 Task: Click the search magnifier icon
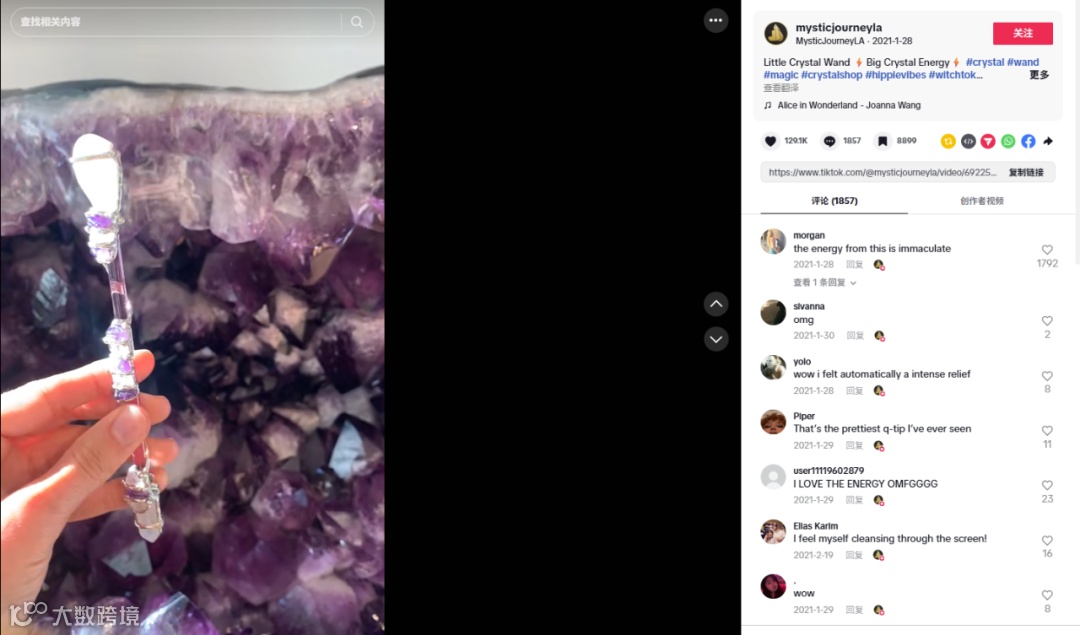(x=357, y=22)
